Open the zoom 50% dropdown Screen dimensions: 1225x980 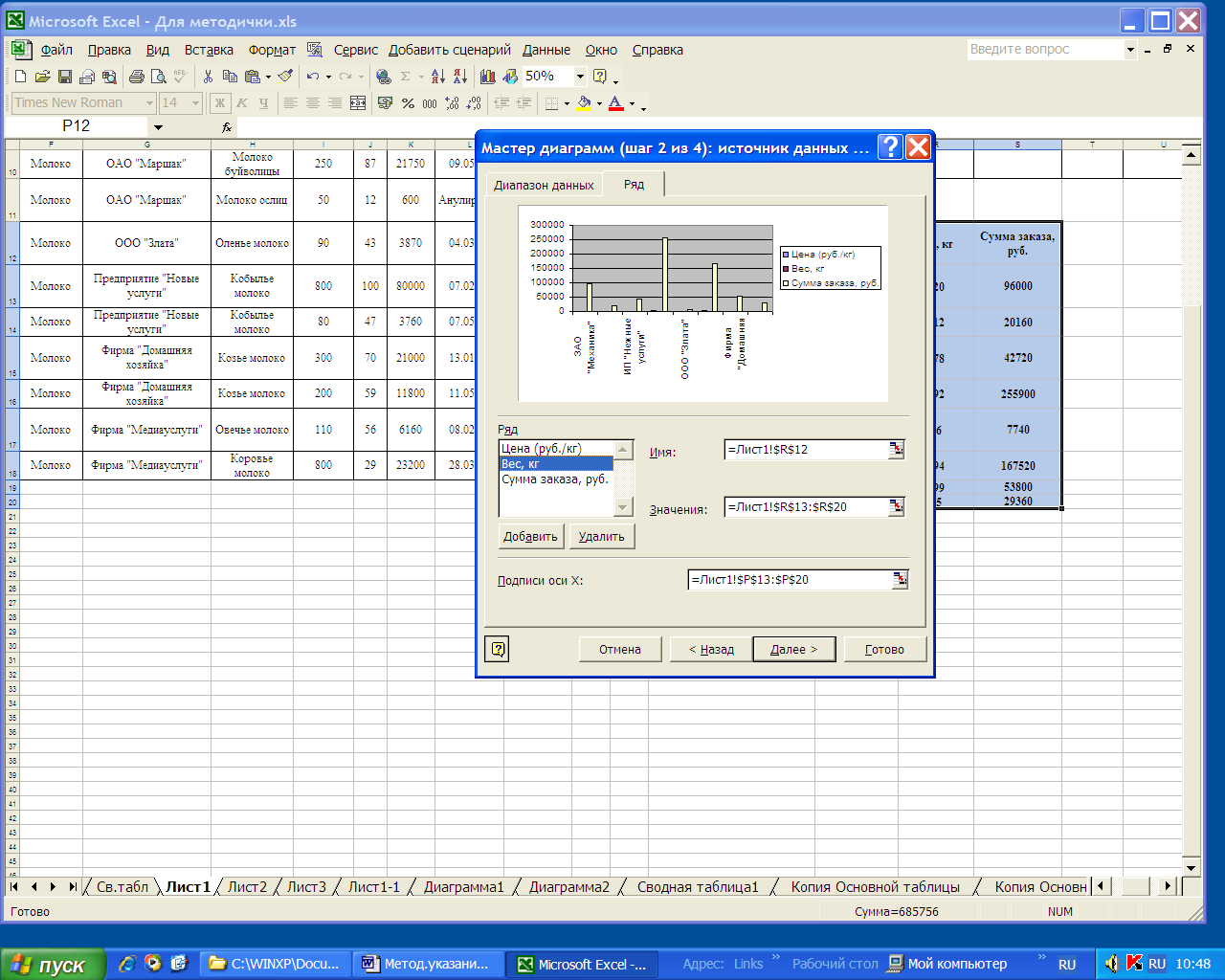(x=580, y=77)
